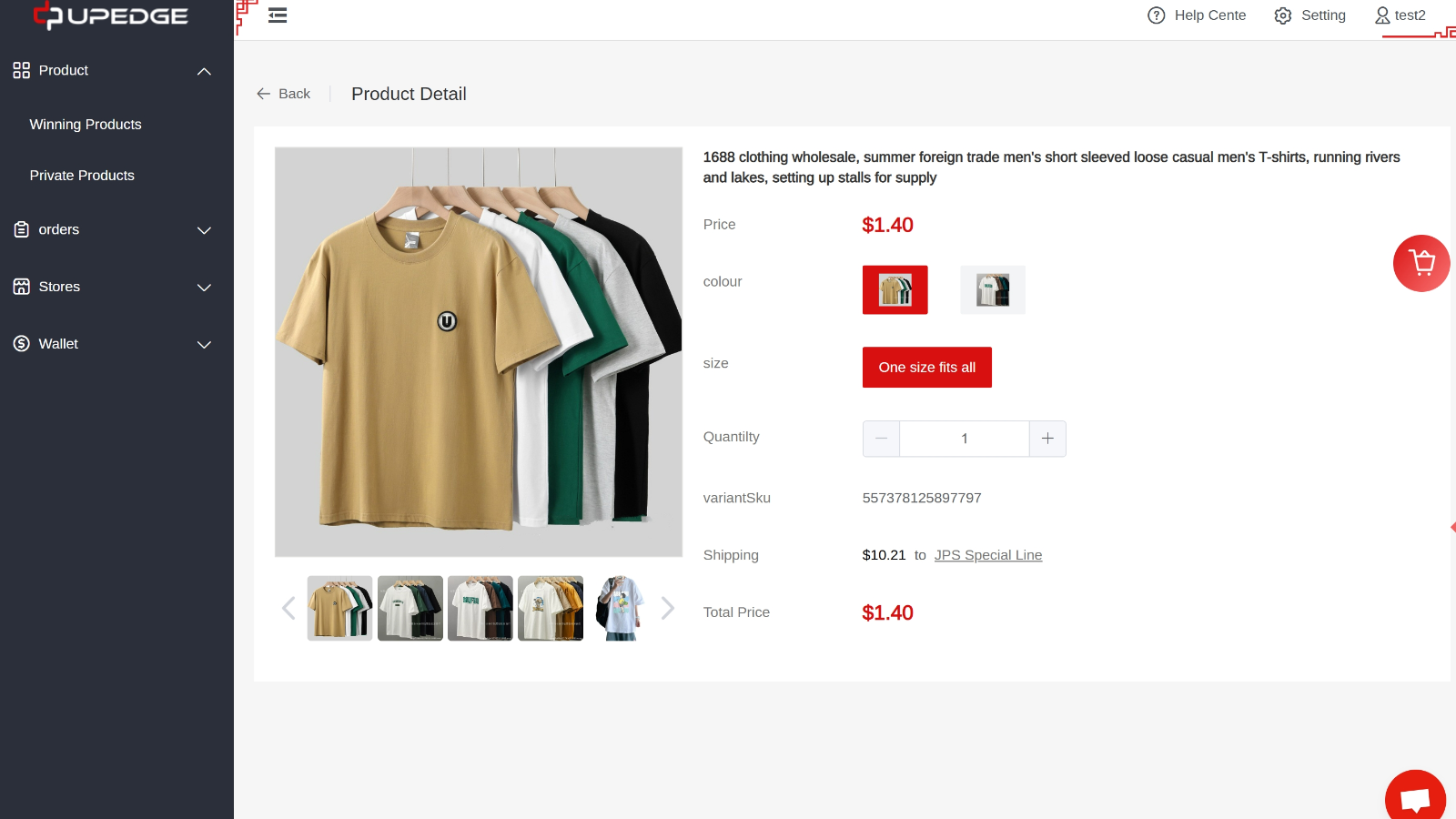Select the fifth model photo thumbnail
This screenshot has width=1456, height=819.
tap(621, 608)
